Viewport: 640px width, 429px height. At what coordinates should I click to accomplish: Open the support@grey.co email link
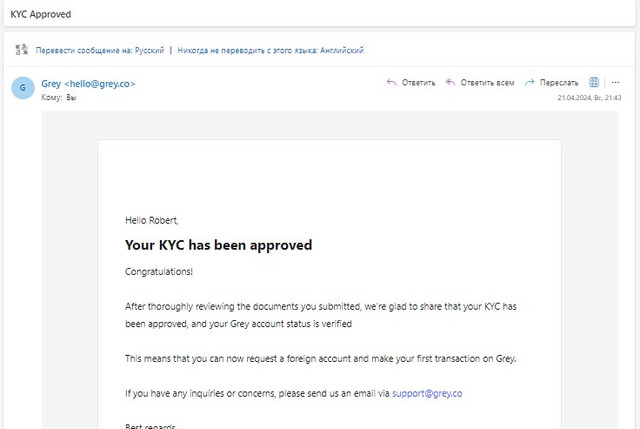tap(427, 393)
